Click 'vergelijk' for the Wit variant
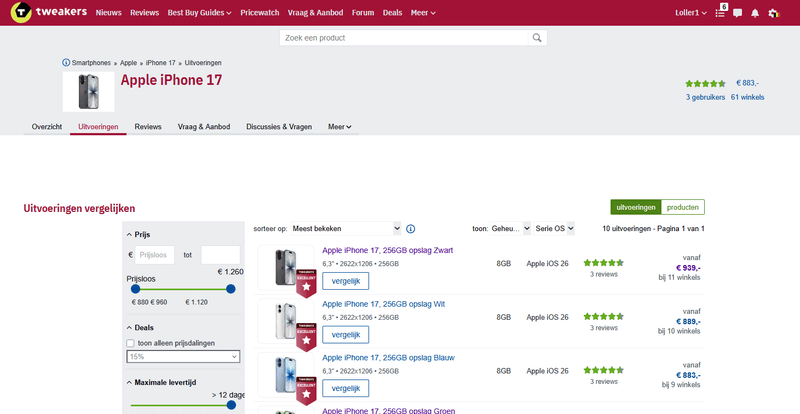This screenshot has height=414, width=800. point(345,334)
